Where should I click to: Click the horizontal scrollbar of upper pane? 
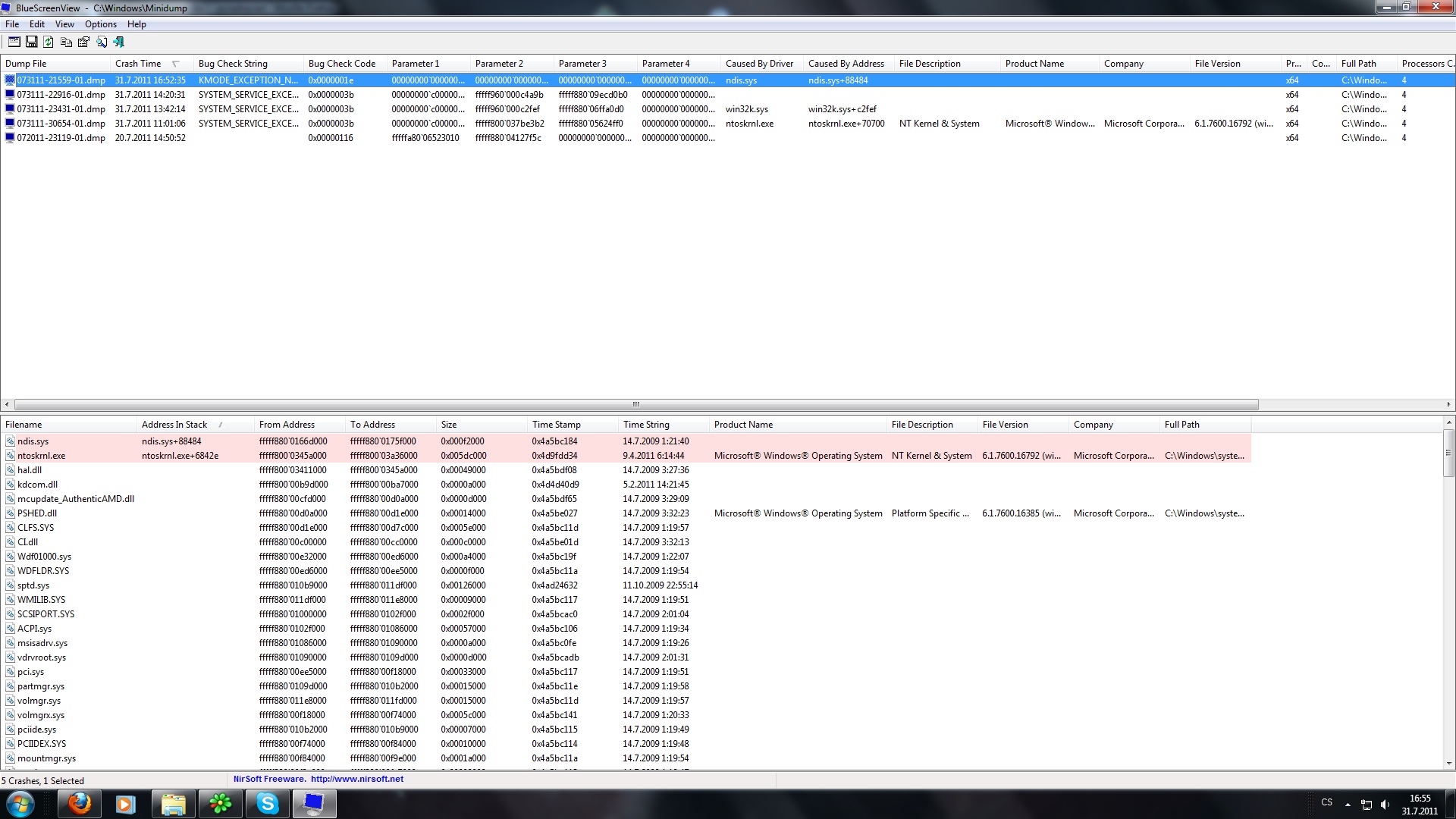point(635,405)
